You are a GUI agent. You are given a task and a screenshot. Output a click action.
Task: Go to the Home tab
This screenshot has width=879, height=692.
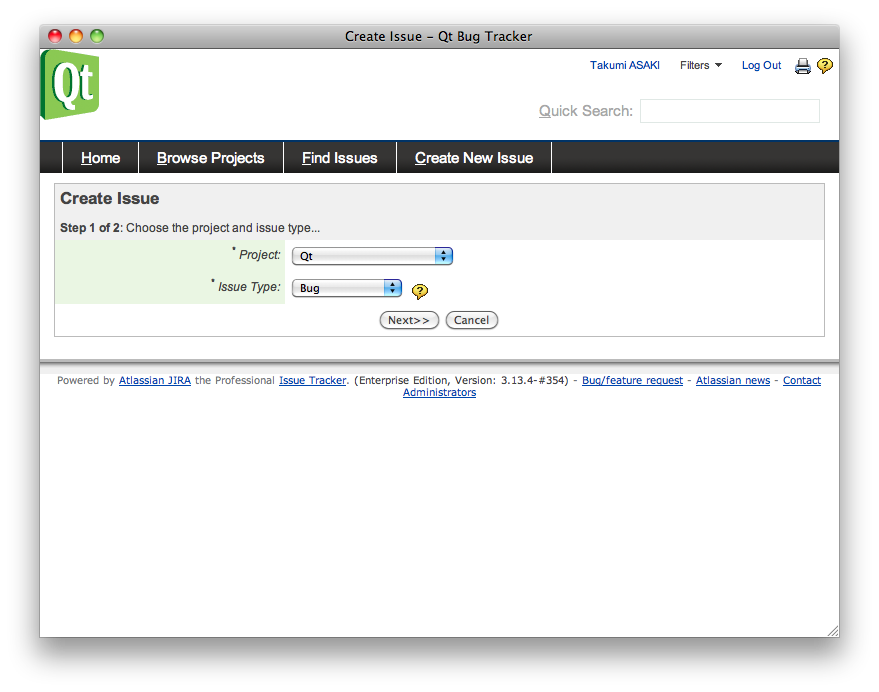pos(100,158)
